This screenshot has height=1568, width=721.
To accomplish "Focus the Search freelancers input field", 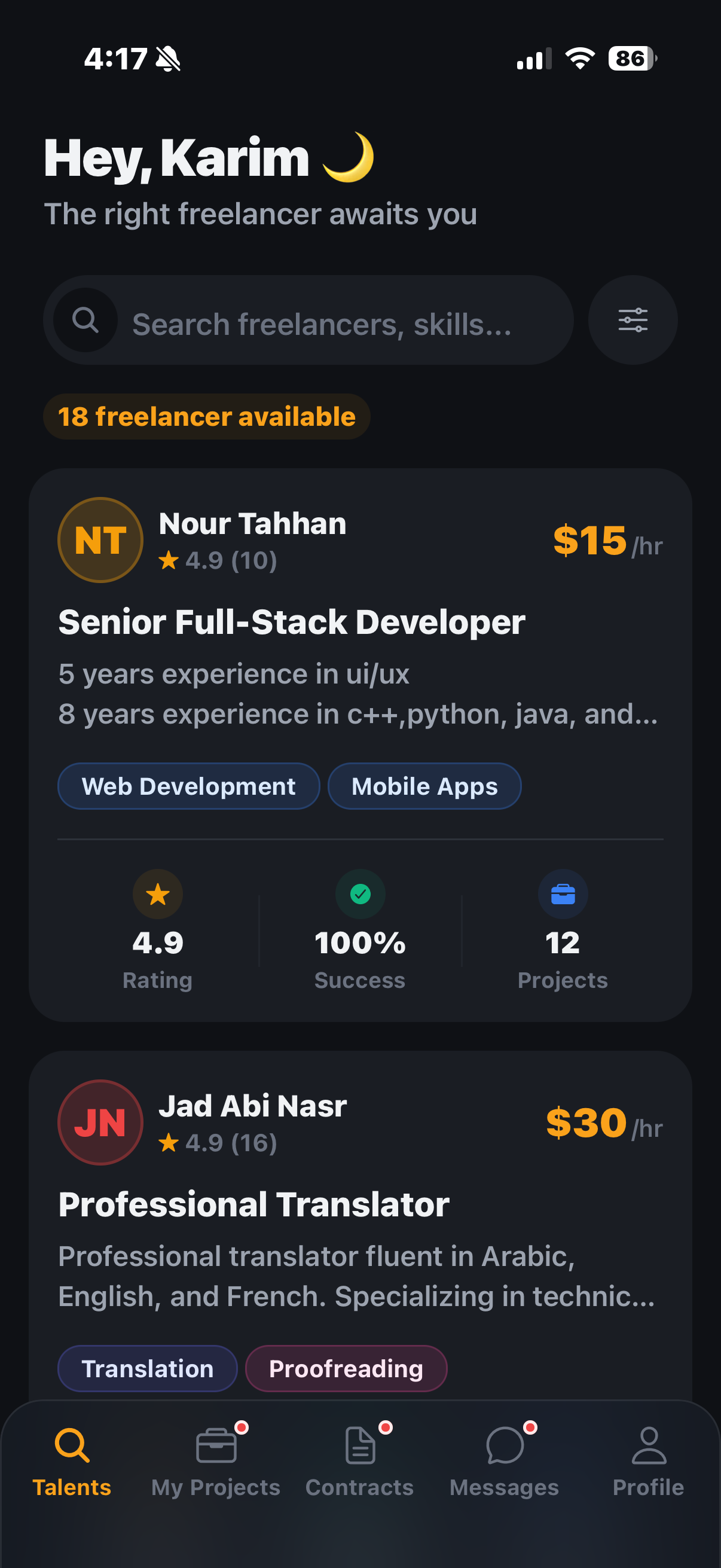I will point(341,324).
